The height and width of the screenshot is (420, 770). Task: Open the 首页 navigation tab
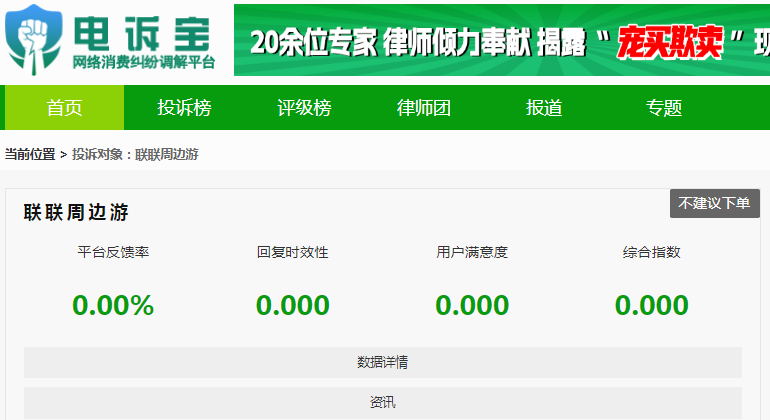[64, 108]
